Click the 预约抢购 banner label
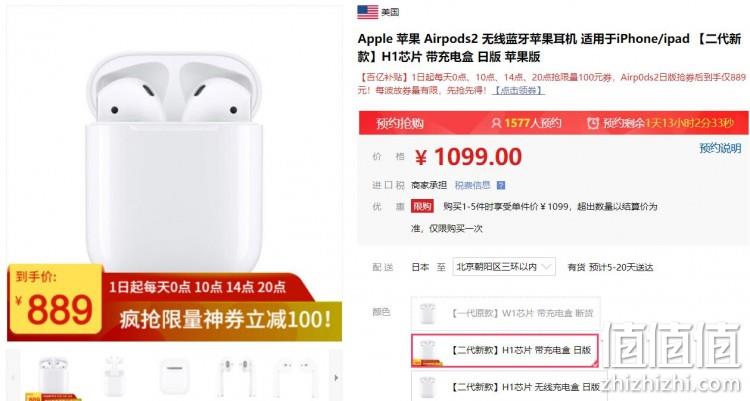Viewport: 750px width, 401px height. click(x=399, y=123)
